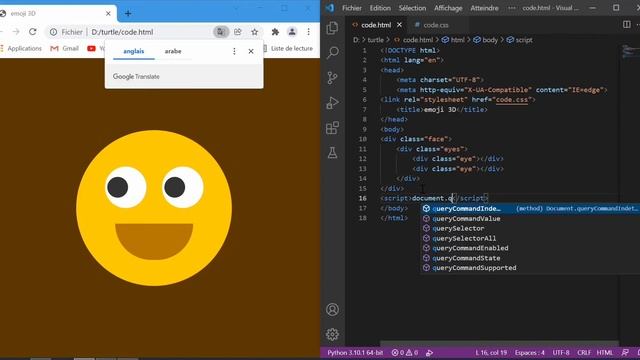Open the Affichage menu

tap(448, 8)
